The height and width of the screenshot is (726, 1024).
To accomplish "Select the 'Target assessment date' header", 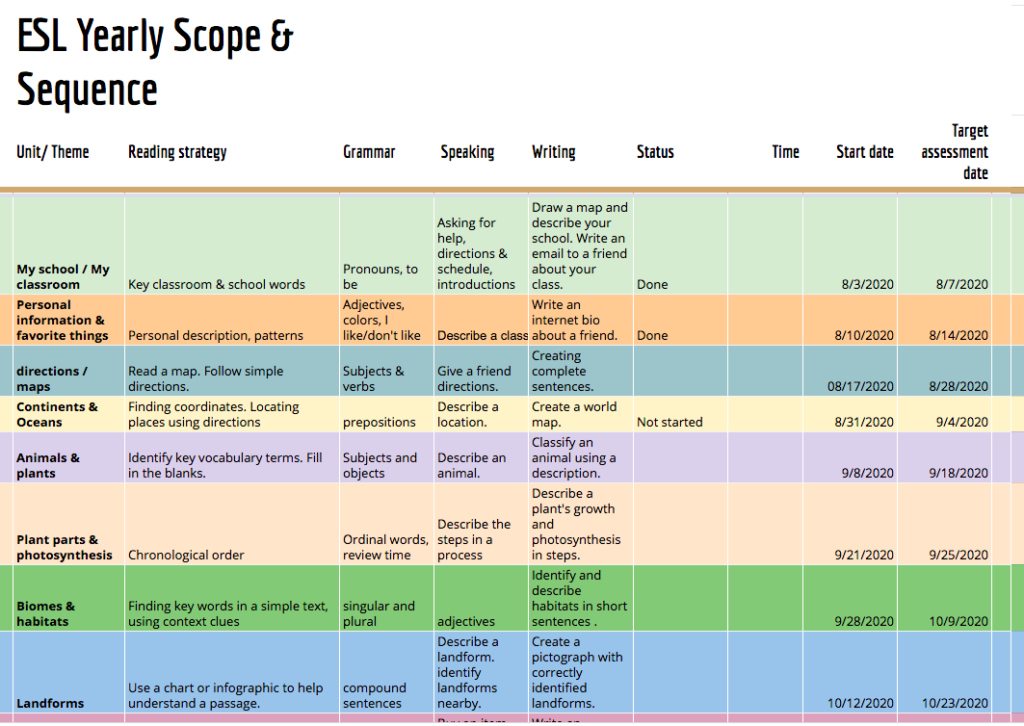I will click(954, 151).
